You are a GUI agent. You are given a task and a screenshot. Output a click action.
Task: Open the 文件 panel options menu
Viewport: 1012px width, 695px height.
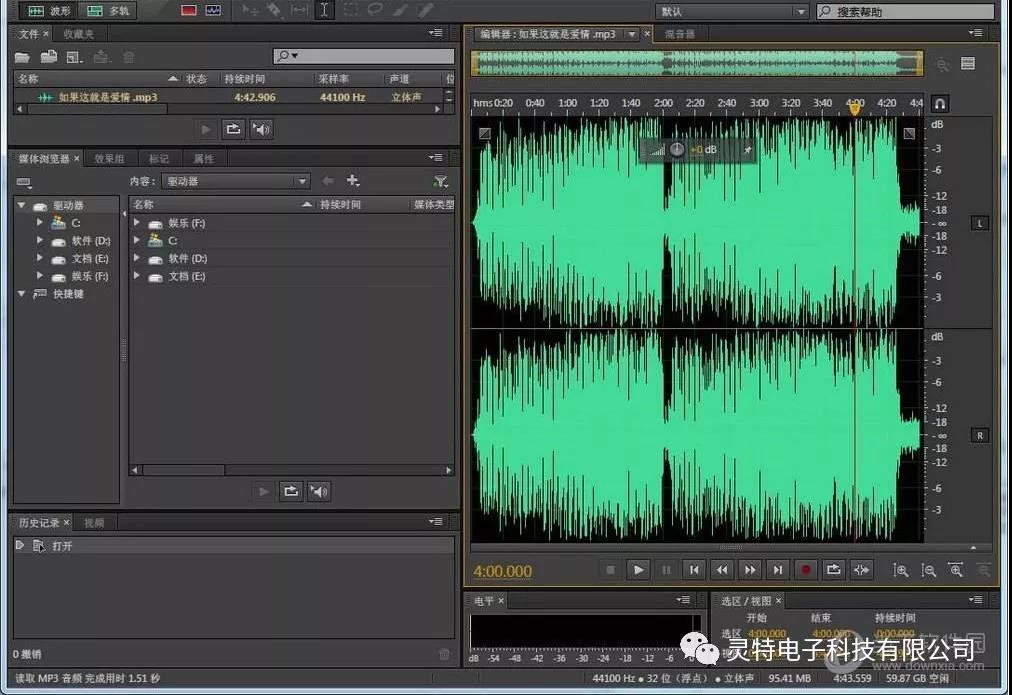[436, 33]
